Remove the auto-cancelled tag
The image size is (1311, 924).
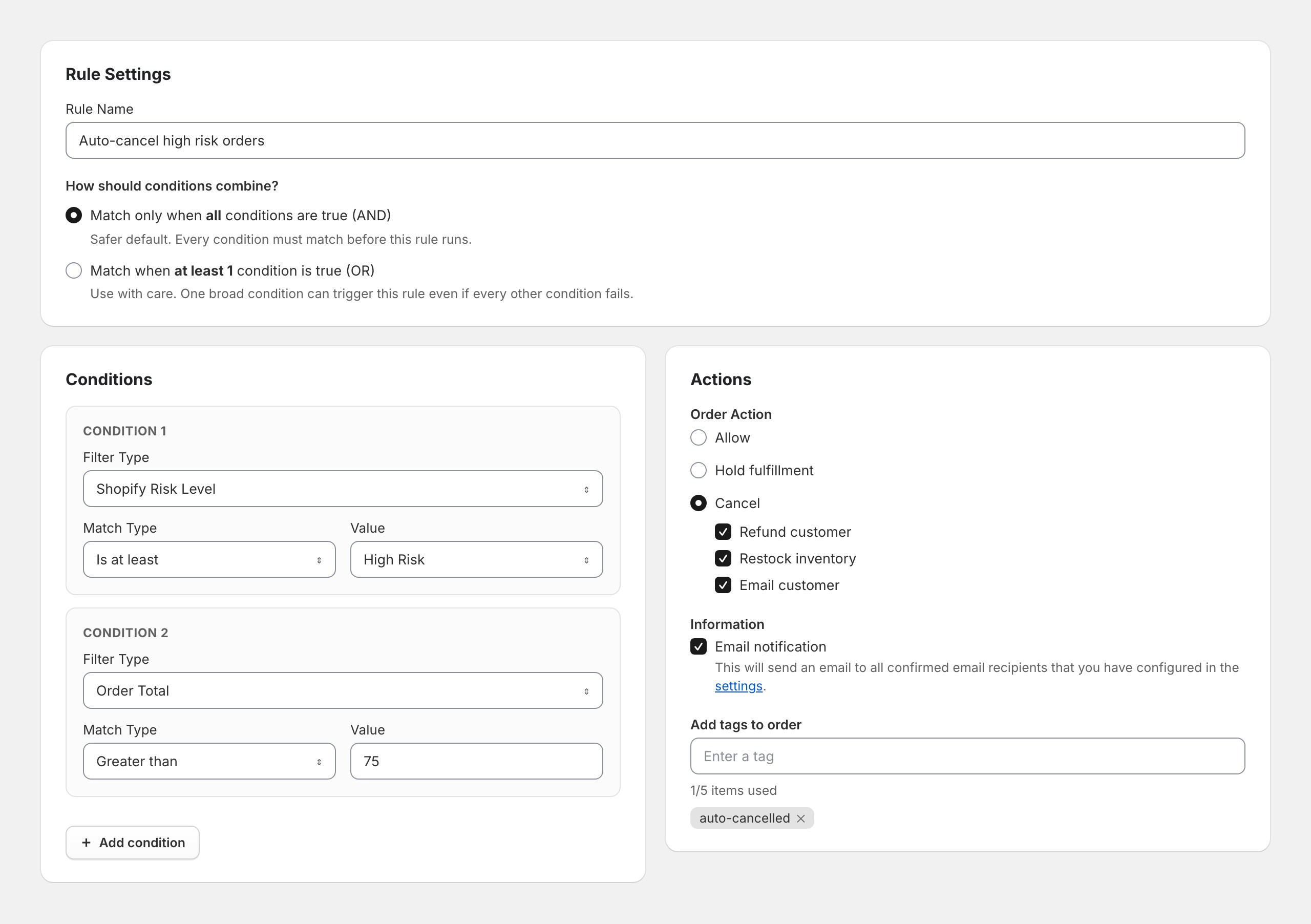pos(800,818)
